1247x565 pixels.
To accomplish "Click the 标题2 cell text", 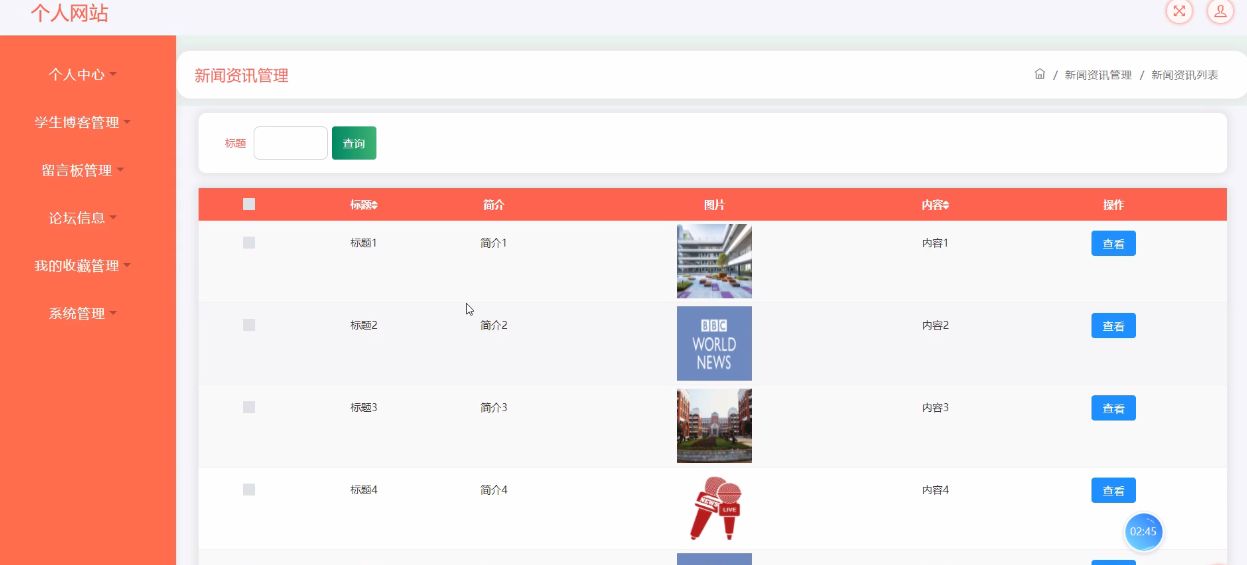I will (x=363, y=325).
